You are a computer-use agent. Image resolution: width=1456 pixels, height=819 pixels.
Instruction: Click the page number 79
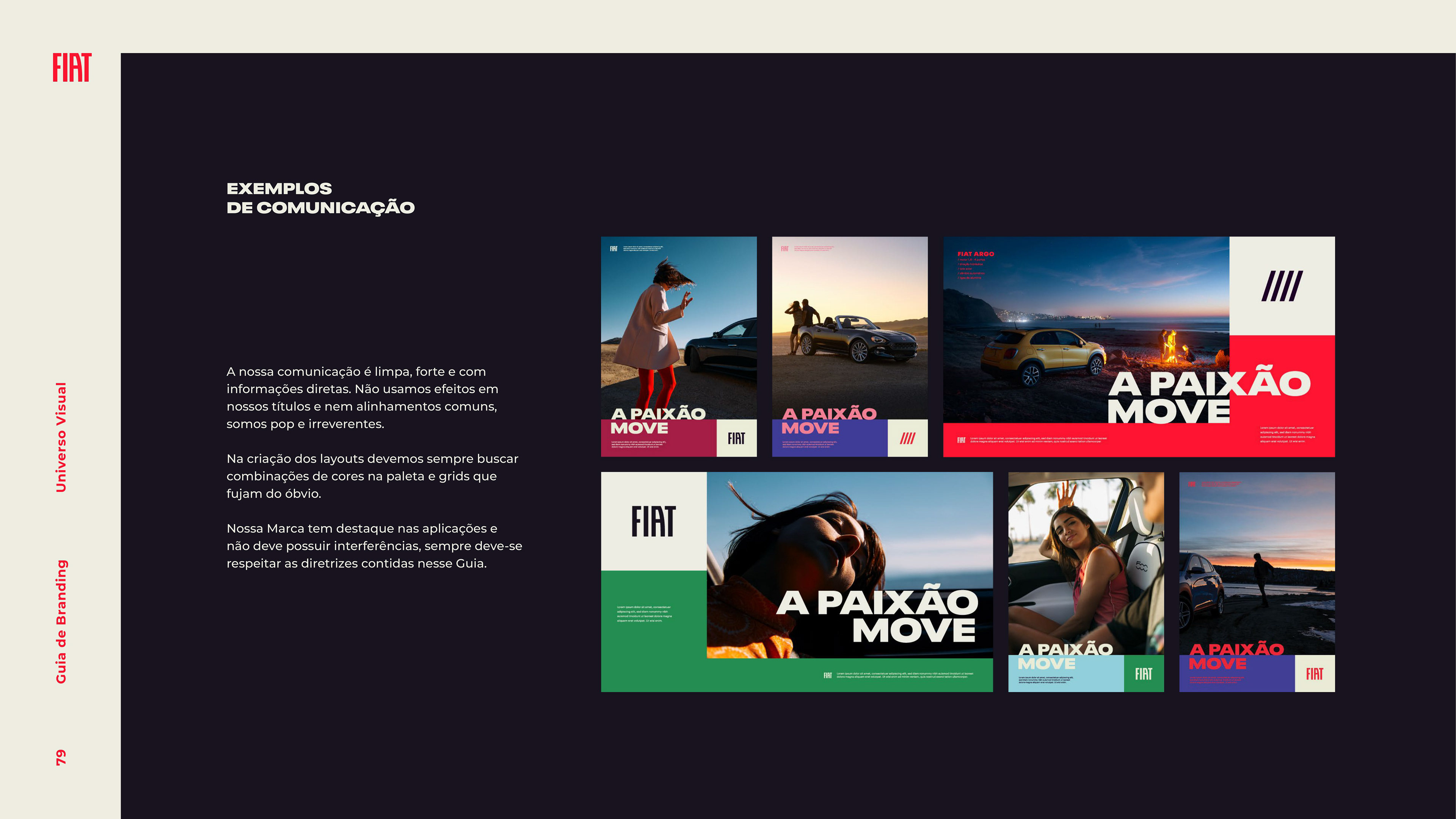pyautogui.click(x=61, y=758)
